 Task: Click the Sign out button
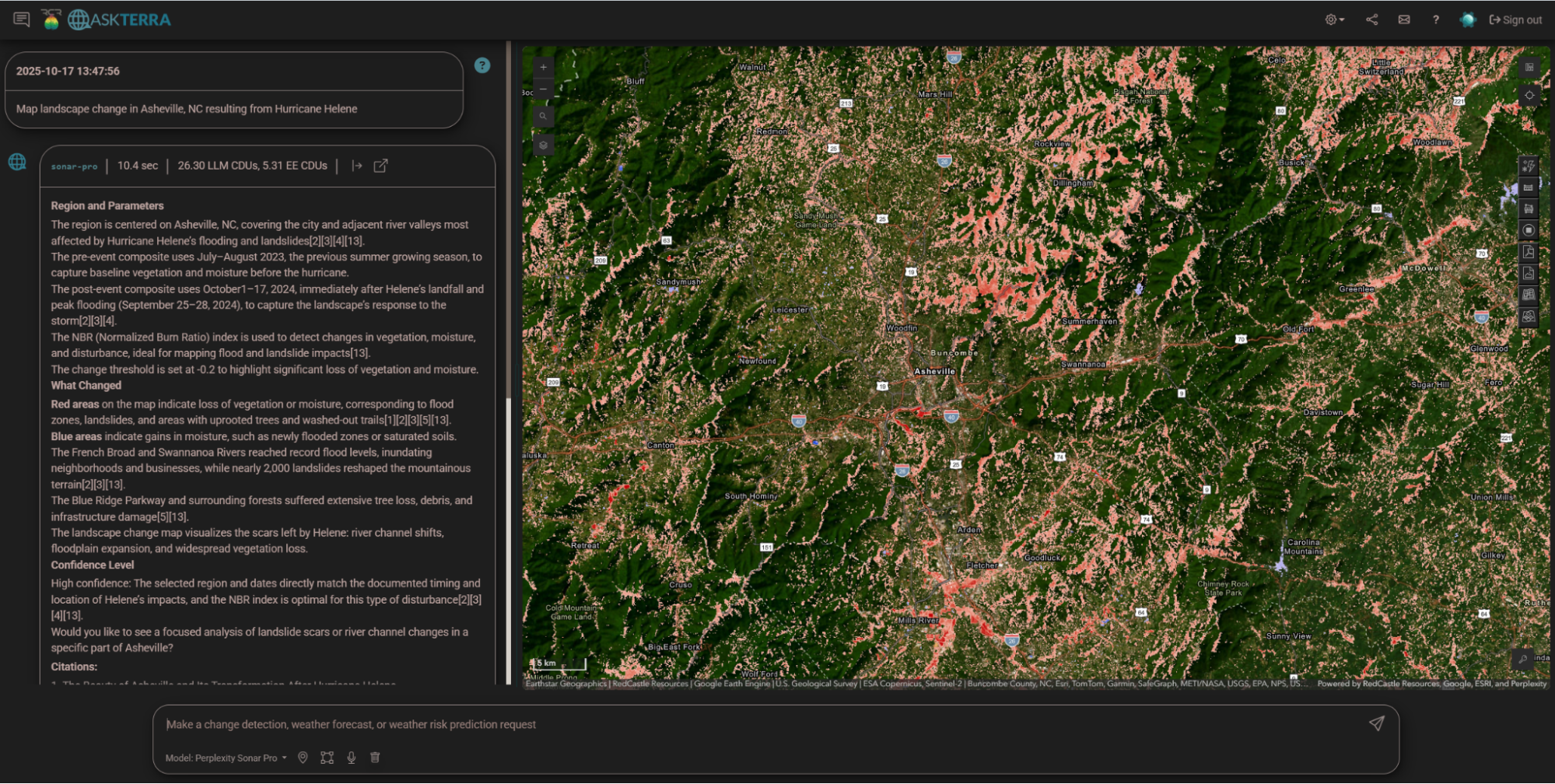coord(1515,20)
